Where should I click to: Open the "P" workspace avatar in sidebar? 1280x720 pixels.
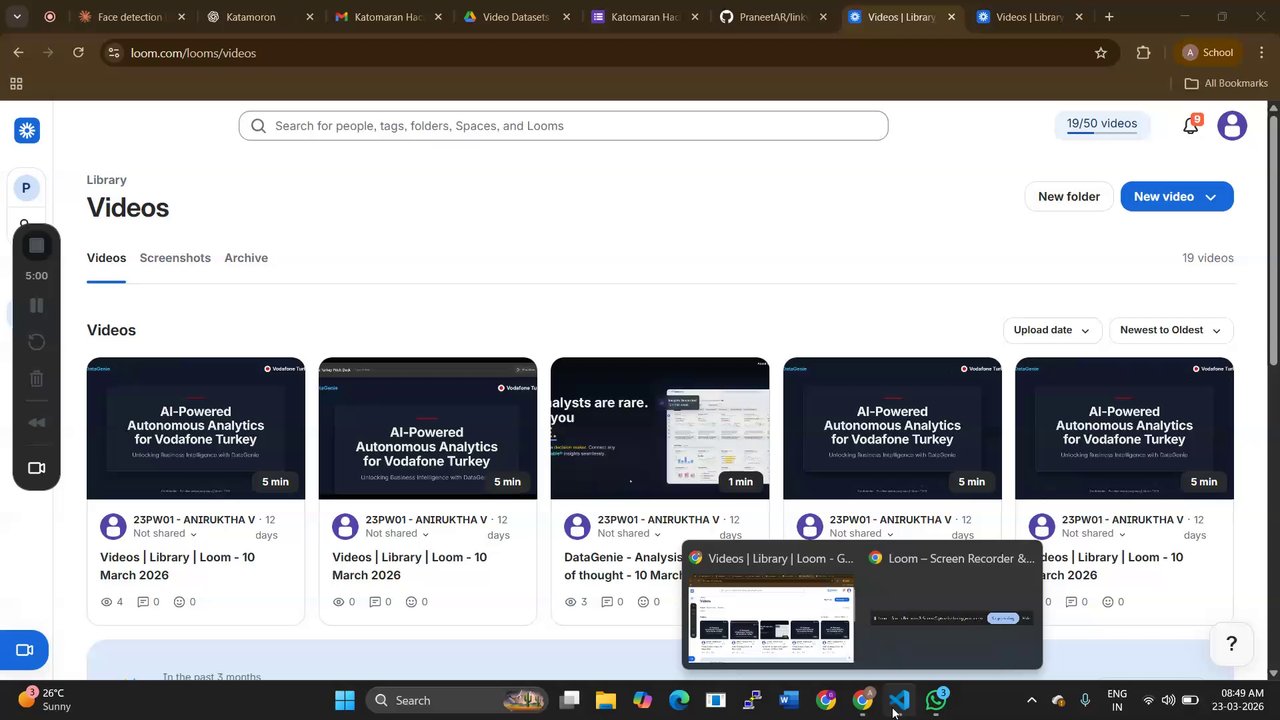point(26,187)
